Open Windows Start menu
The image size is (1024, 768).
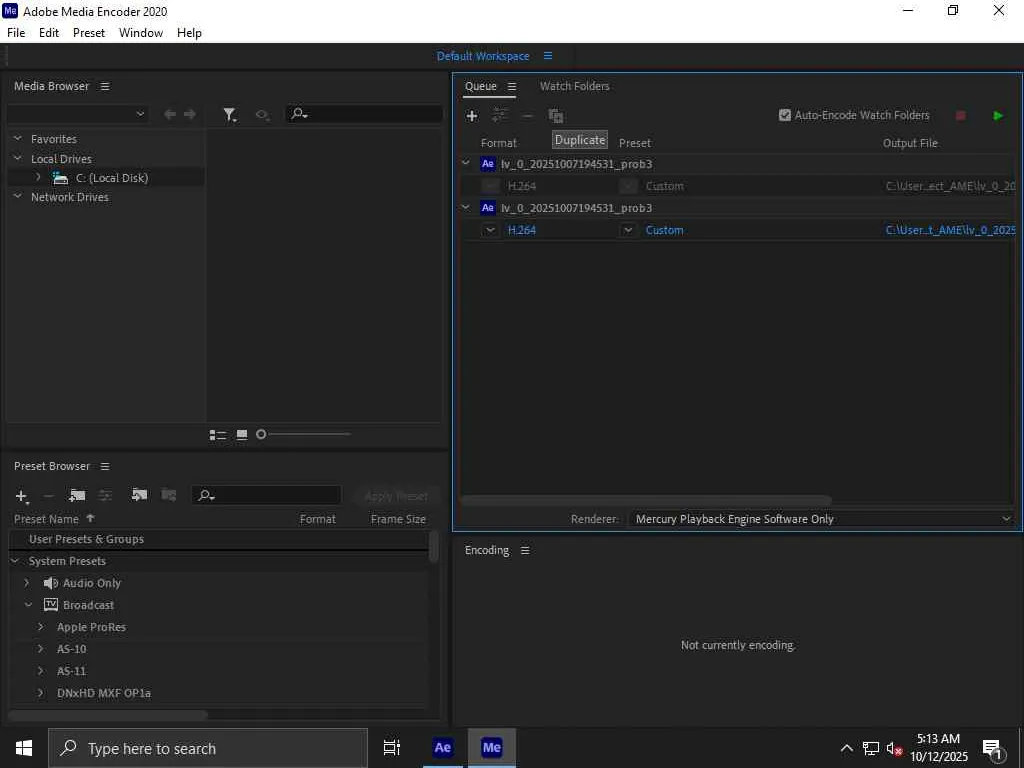(x=24, y=748)
